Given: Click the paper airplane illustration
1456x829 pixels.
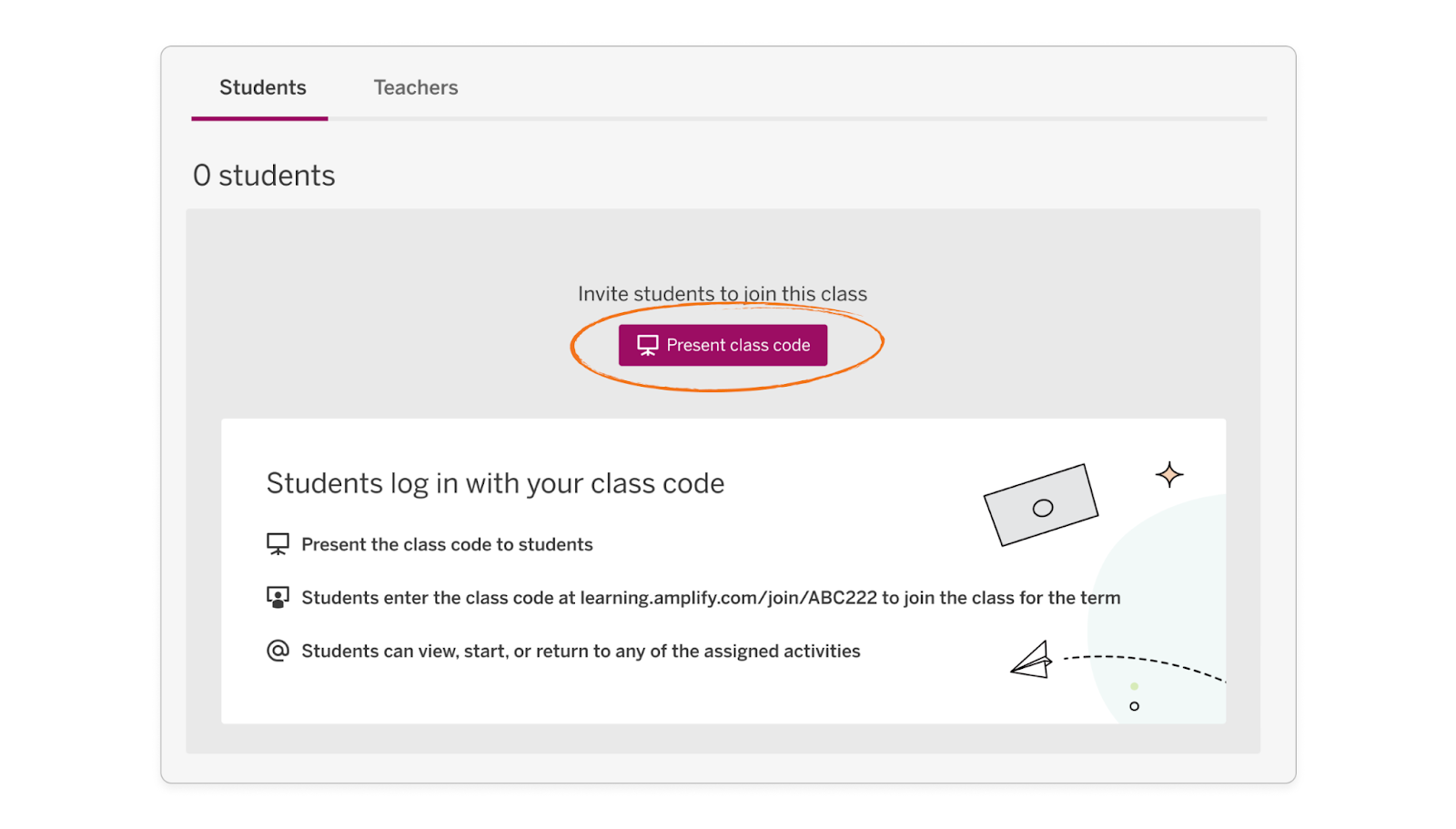Looking at the screenshot, I should 1032,661.
